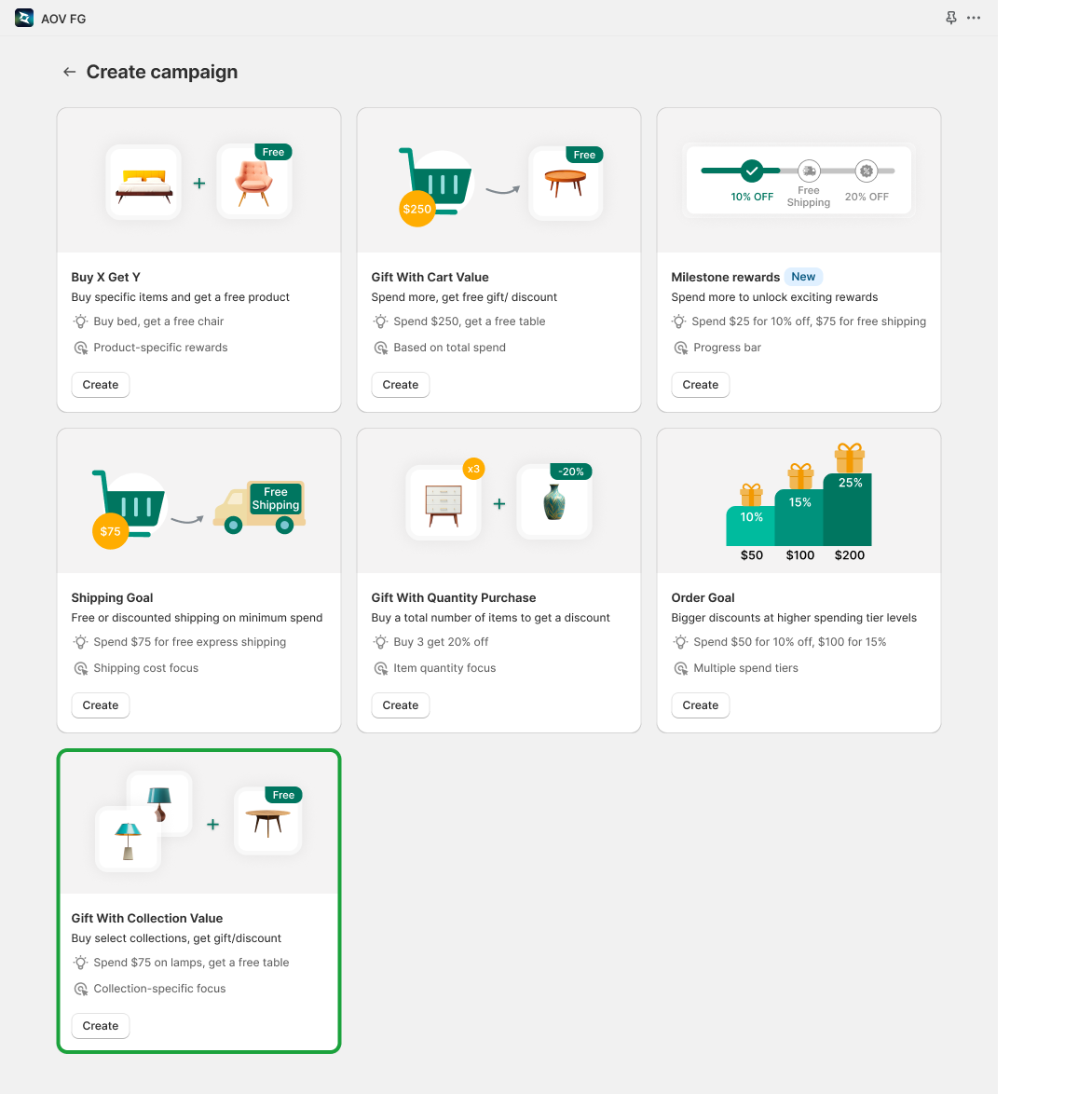
Task: Click the Shipping Goal truck illustration
Action: click(x=259, y=508)
